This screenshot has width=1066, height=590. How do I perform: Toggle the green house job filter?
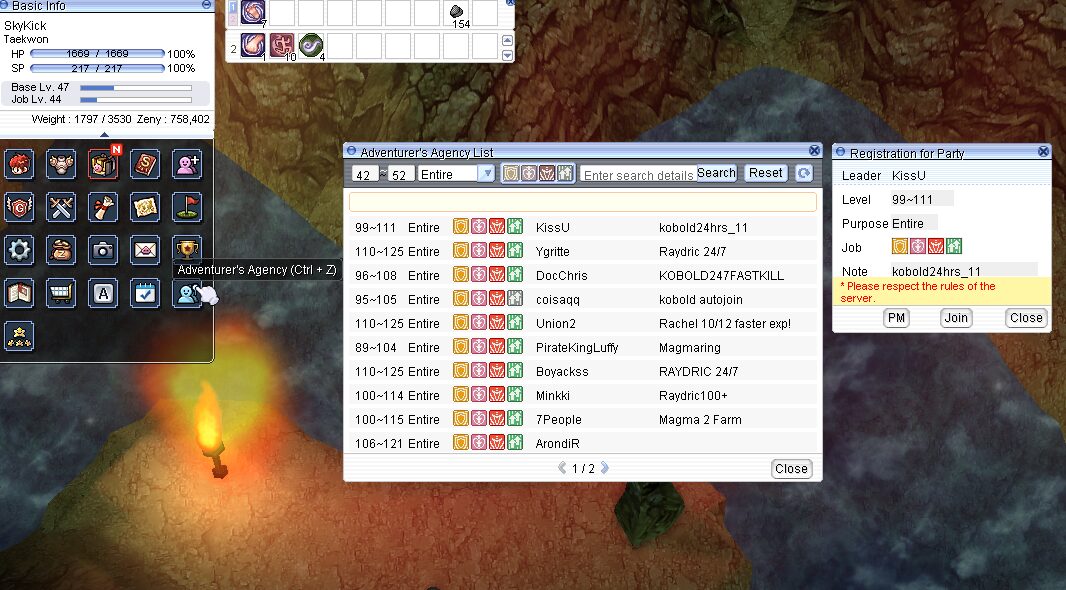[x=566, y=174]
